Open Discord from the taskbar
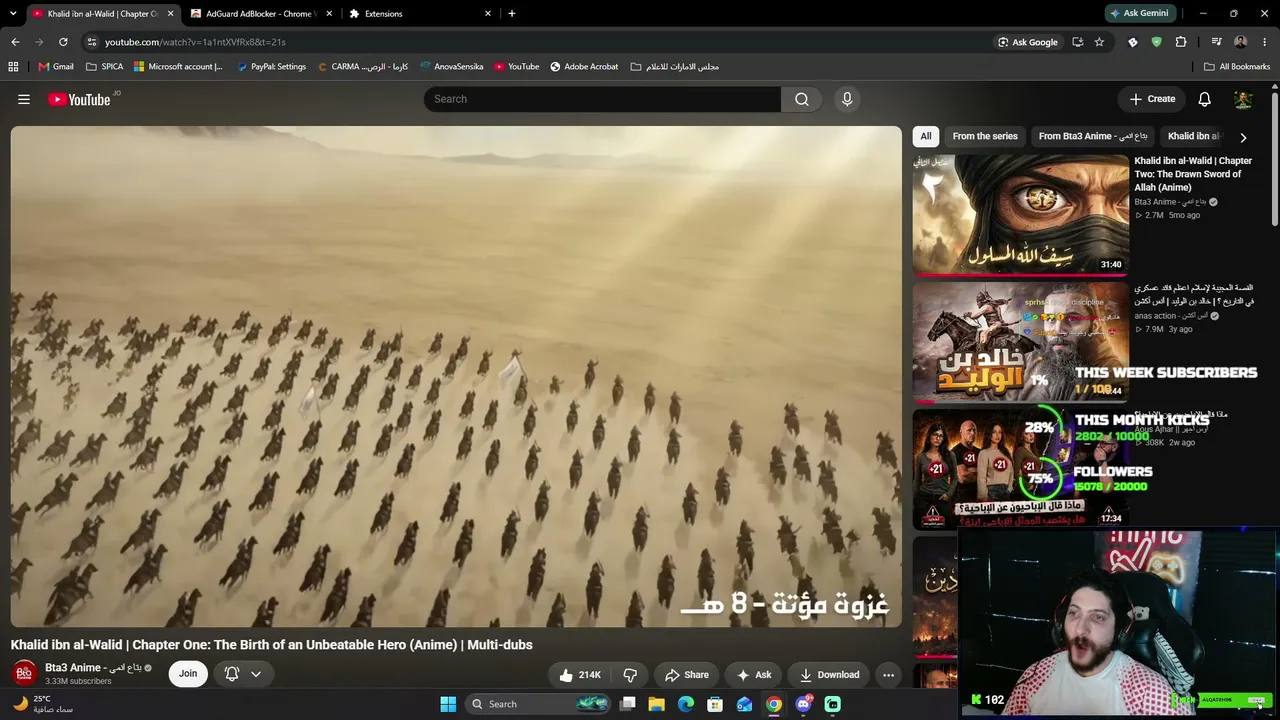The image size is (1280, 720). coord(803,704)
